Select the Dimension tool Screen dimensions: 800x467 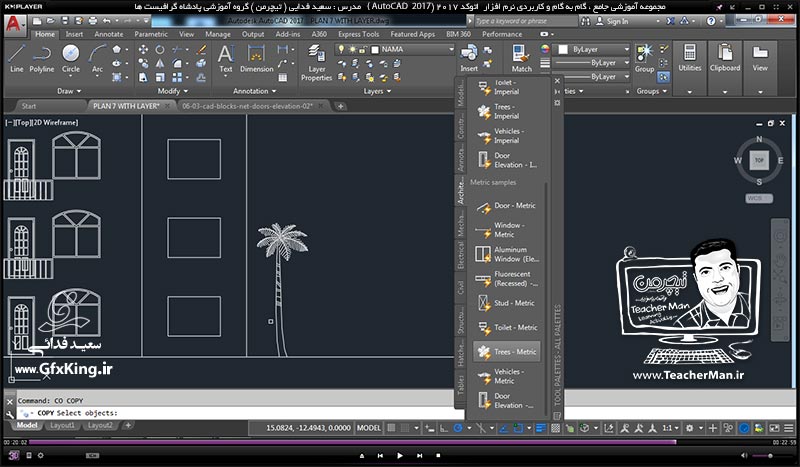[x=257, y=59]
